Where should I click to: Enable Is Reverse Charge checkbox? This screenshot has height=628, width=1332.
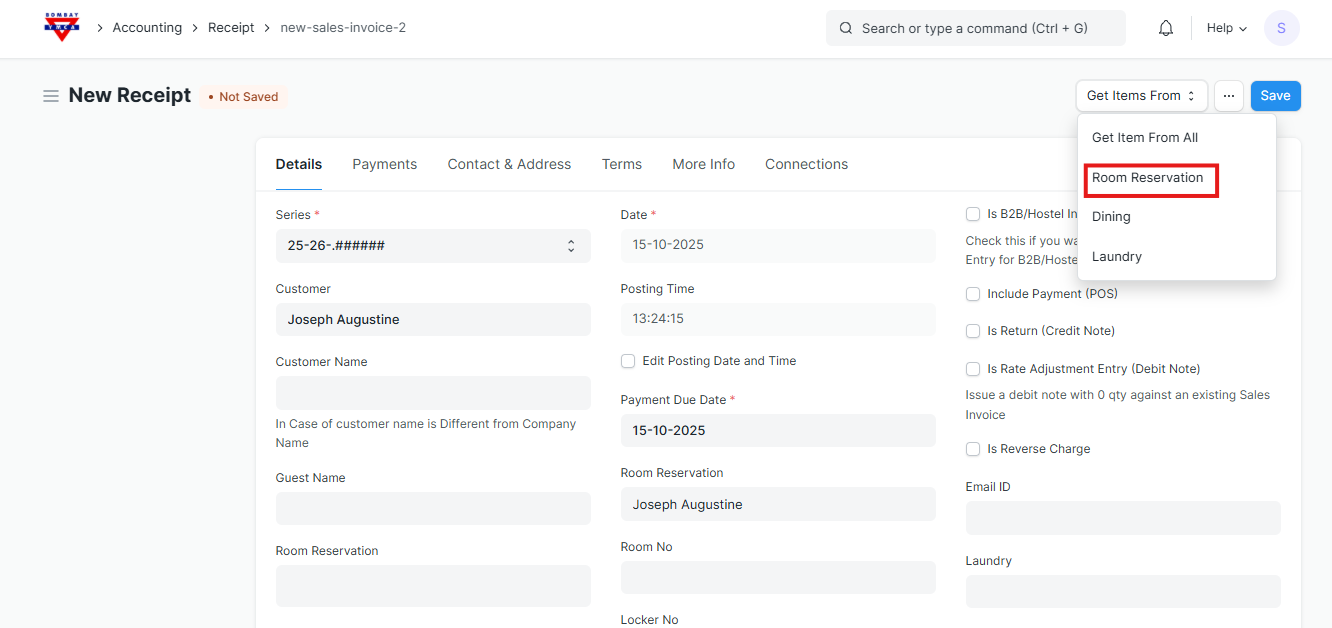tap(973, 449)
